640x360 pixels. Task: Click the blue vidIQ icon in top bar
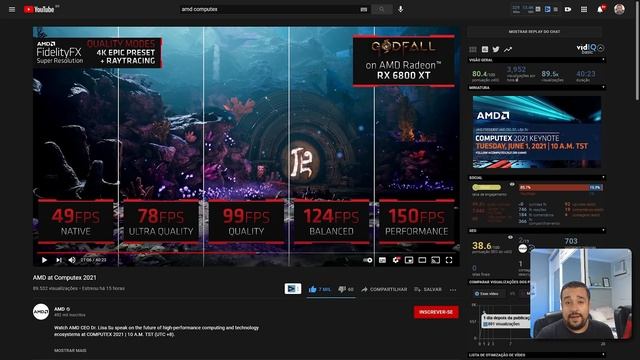[547, 9]
